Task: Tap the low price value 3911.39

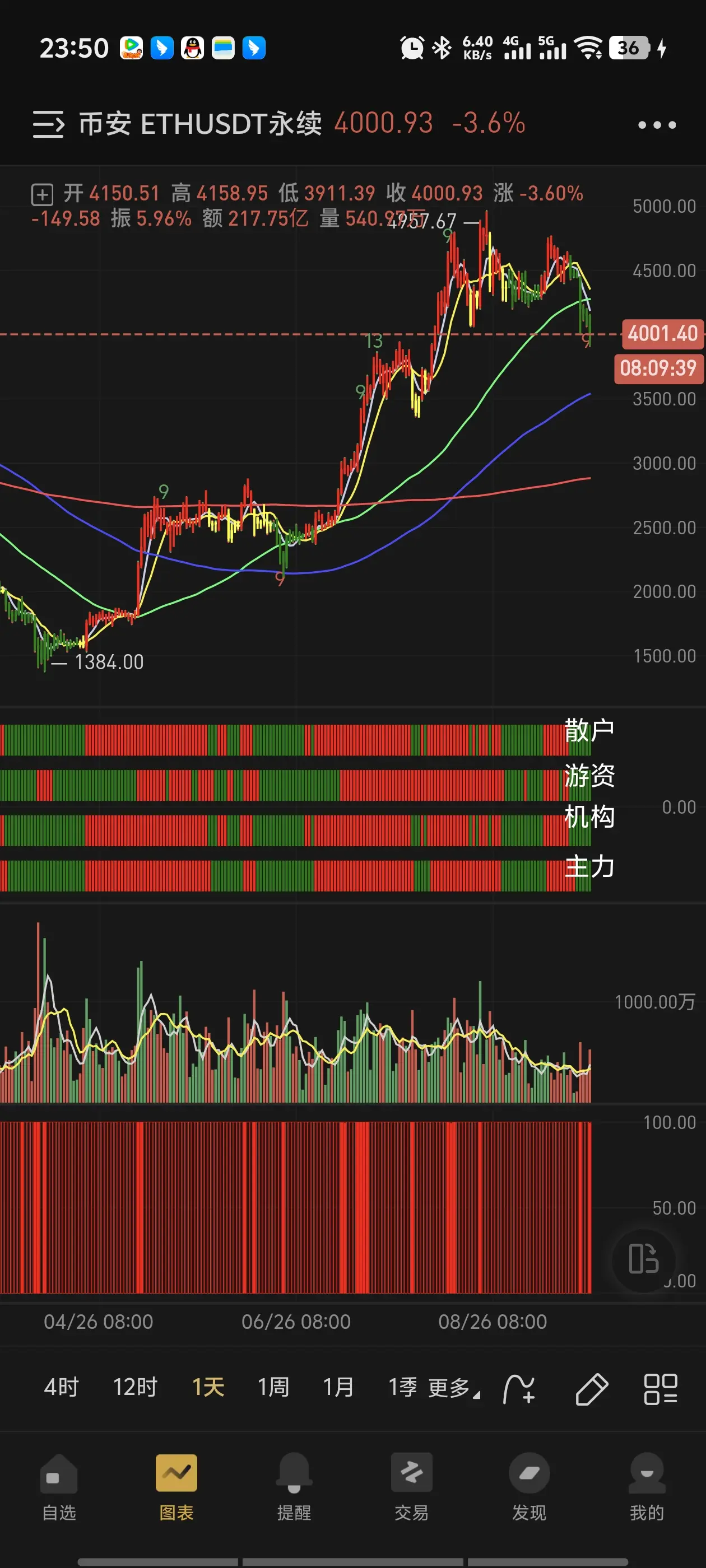Action: coord(340,194)
